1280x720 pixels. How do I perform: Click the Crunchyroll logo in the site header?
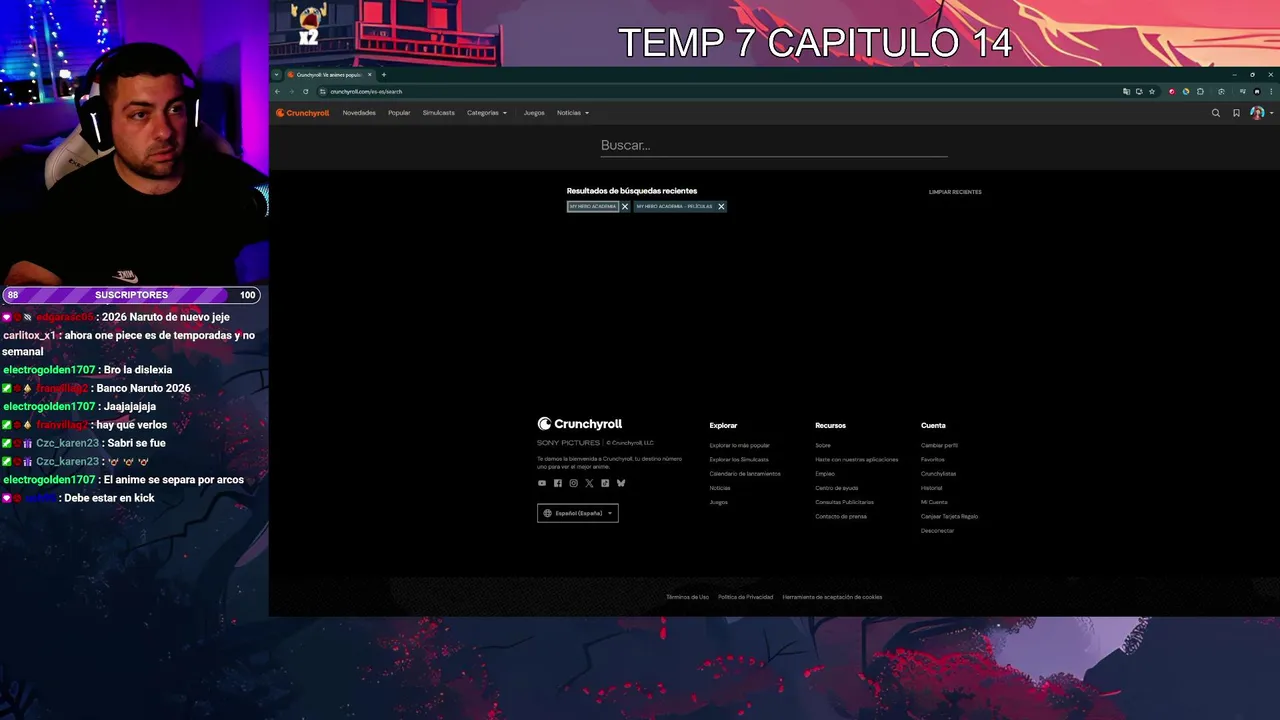coord(303,113)
